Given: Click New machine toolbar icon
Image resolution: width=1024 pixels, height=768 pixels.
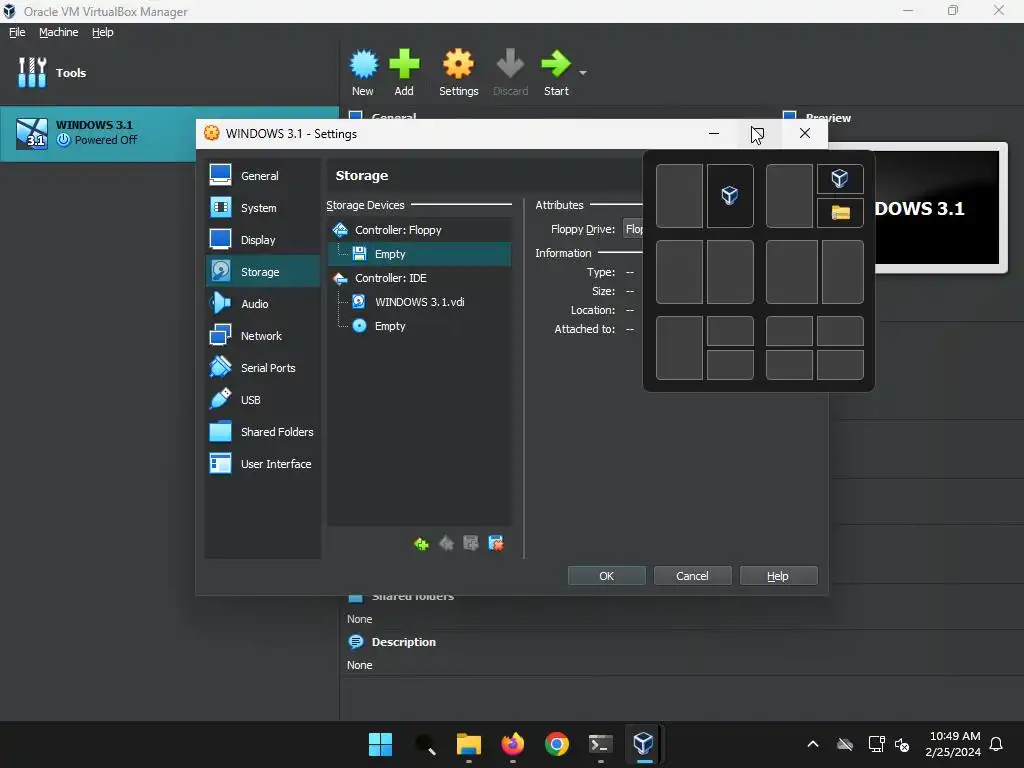Looking at the screenshot, I should tap(363, 64).
